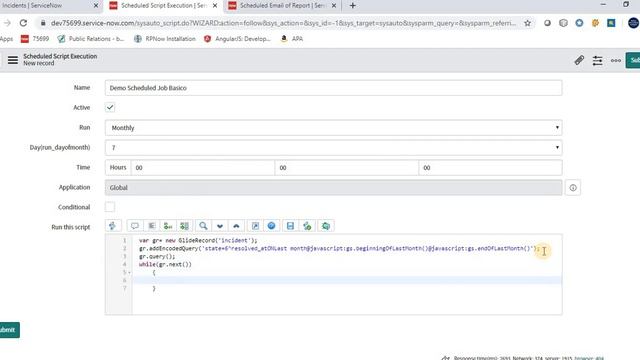640x360 pixels.
Task: Close the Incidents ServiceNow tab
Action: 96,6
